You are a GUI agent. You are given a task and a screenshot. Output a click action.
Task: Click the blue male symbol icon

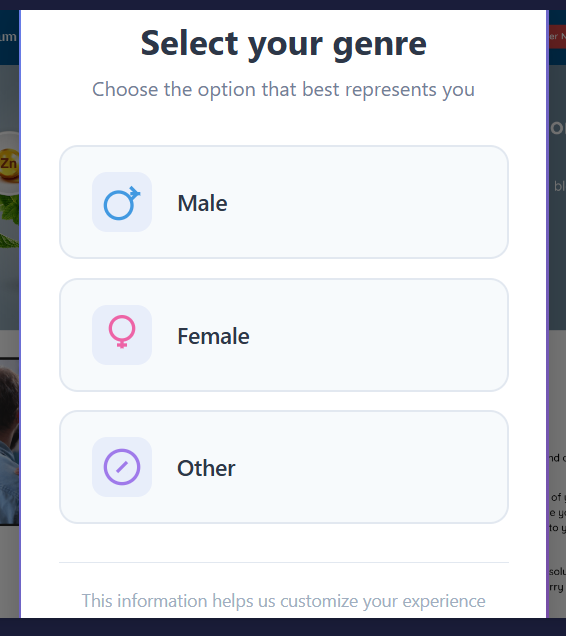point(122,202)
